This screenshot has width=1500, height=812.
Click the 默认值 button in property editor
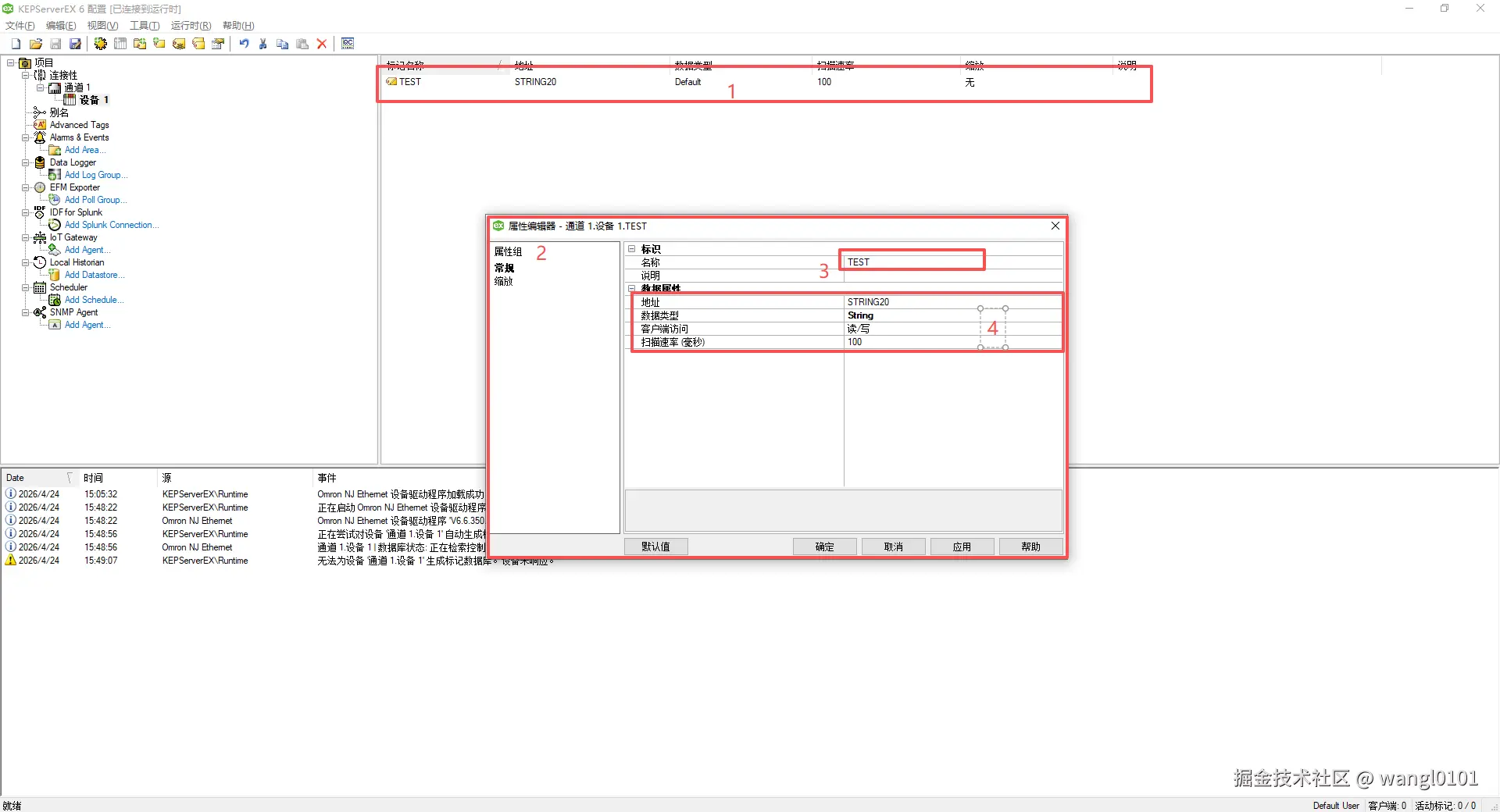(655, 547)
